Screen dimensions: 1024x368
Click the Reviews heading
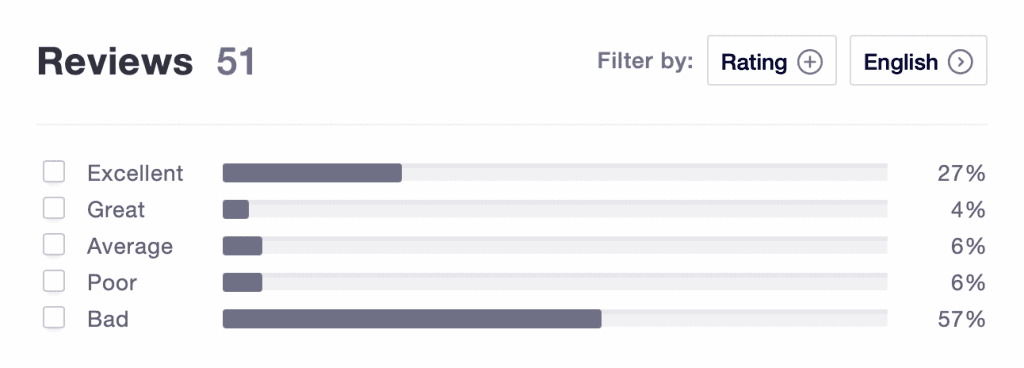click(x=115, y=62)
